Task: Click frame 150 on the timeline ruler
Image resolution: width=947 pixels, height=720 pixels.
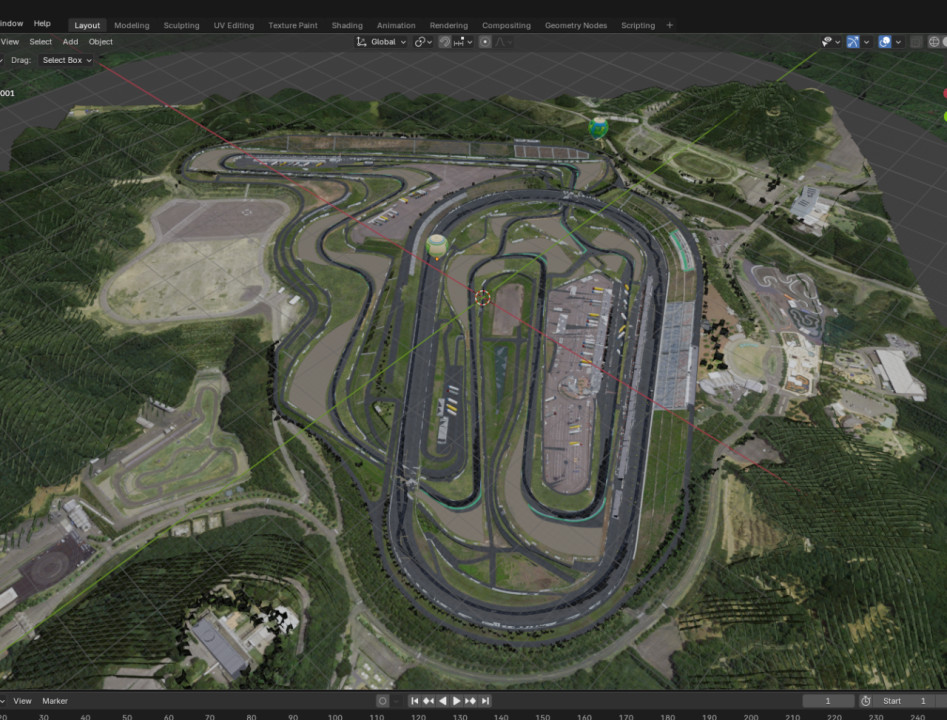Action: pos(543,716)
